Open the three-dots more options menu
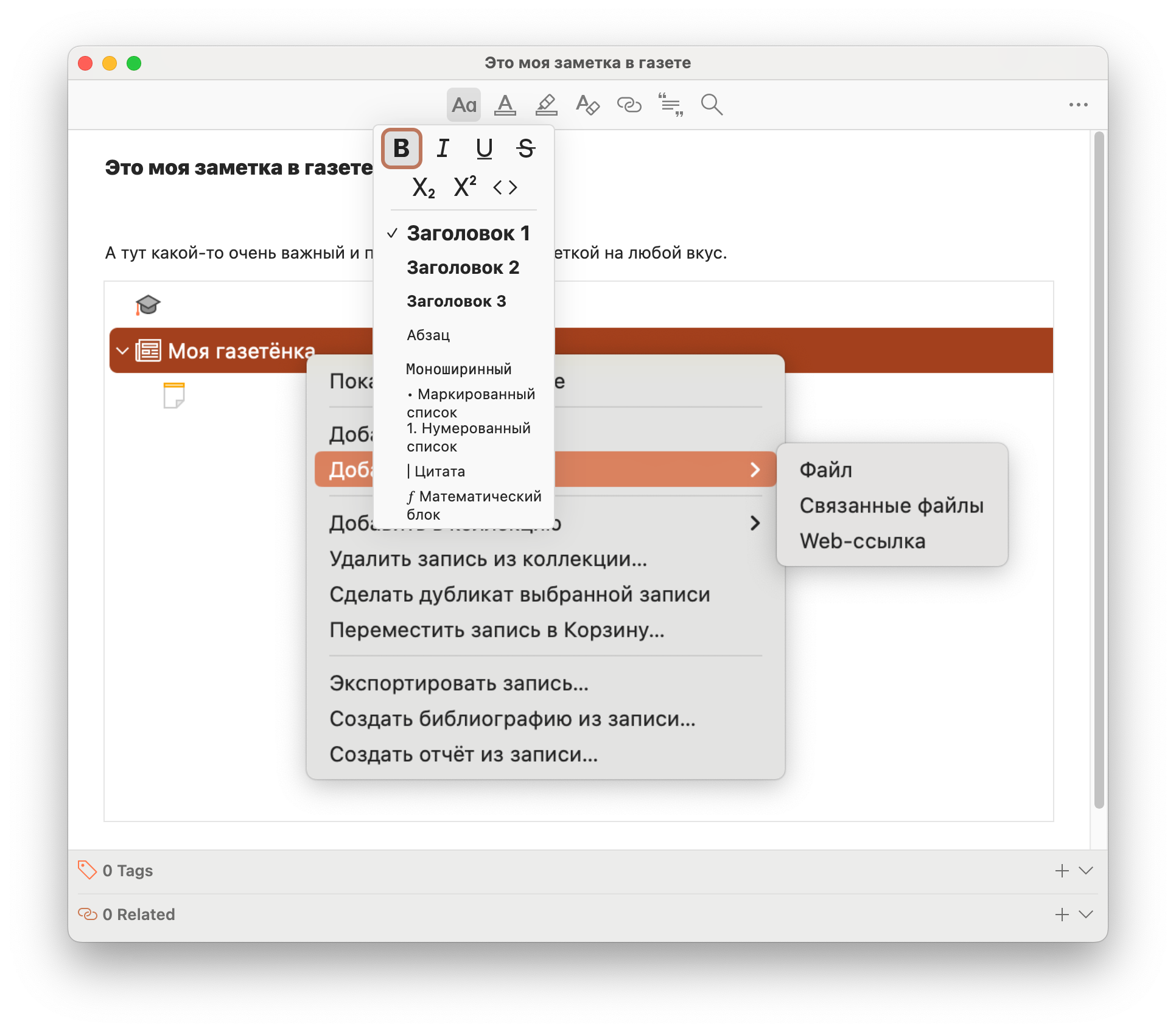Viewport: 1176px width, 1032px height. coord(1078,105)
